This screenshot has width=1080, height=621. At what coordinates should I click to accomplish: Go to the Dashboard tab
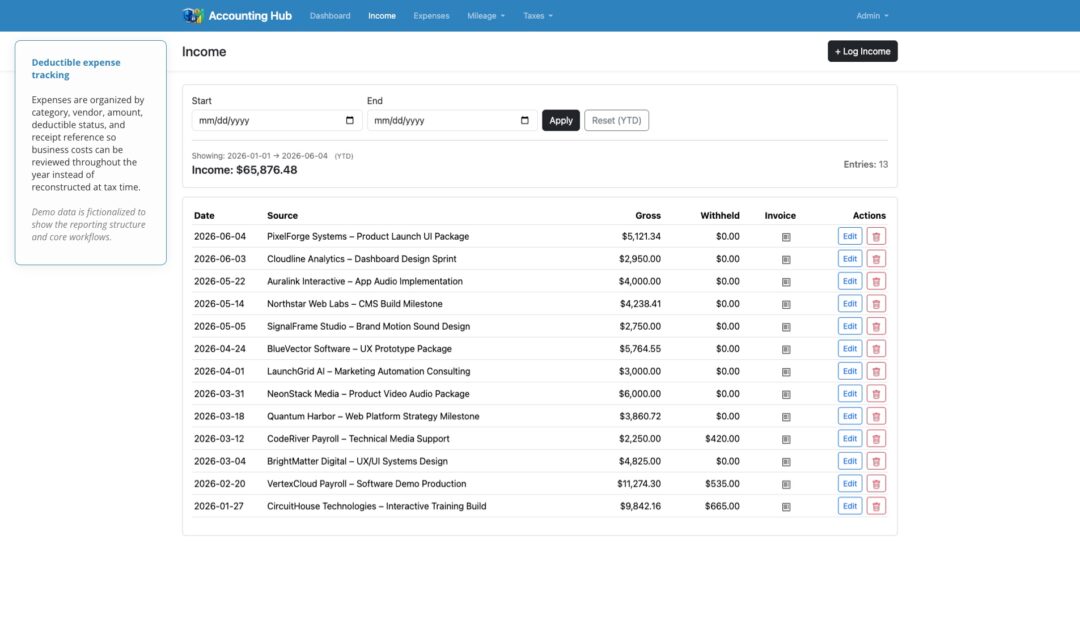click(x=330, y=16)
